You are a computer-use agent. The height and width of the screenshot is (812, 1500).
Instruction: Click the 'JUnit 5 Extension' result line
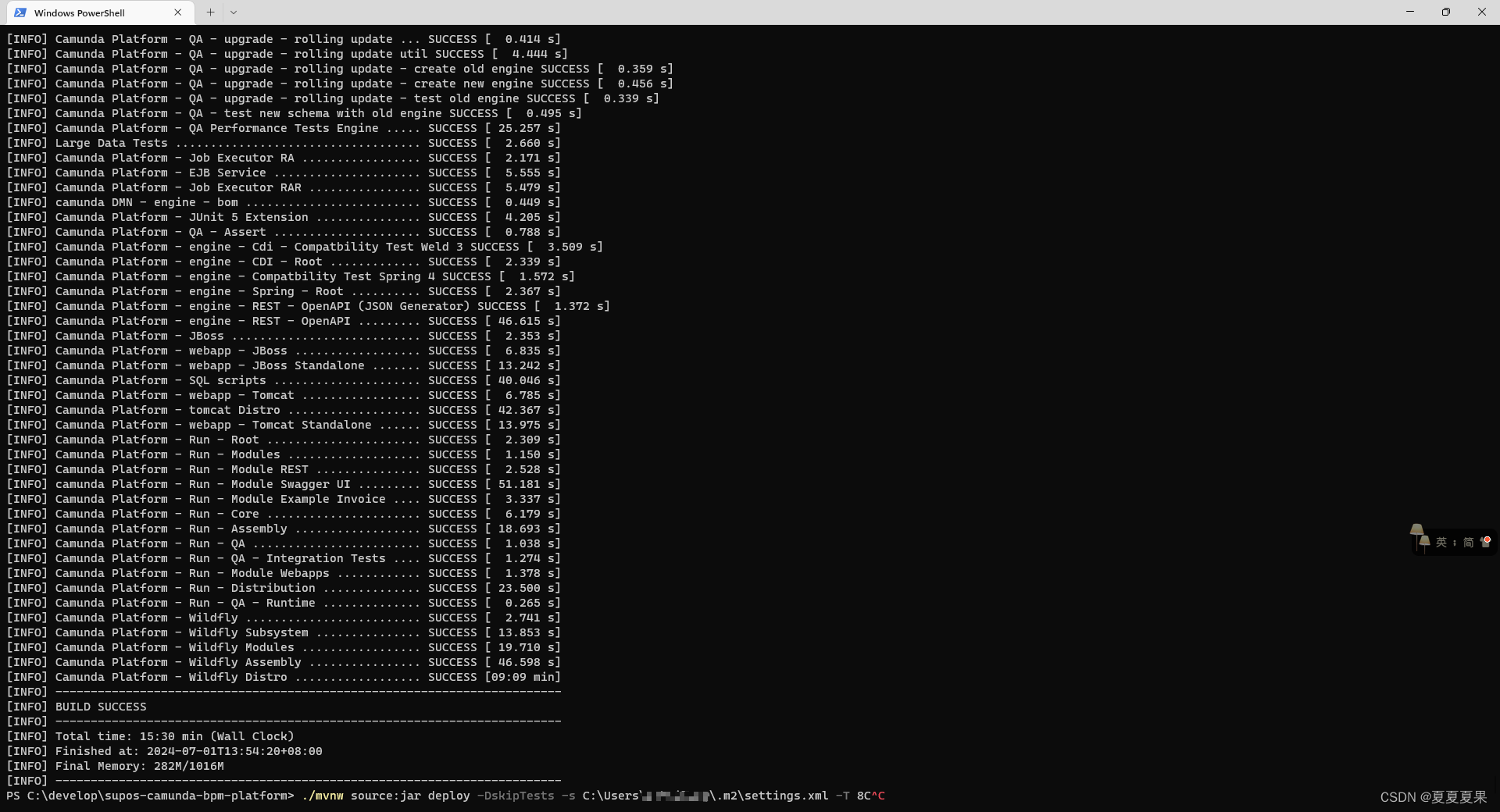click(x=284, y=217)
